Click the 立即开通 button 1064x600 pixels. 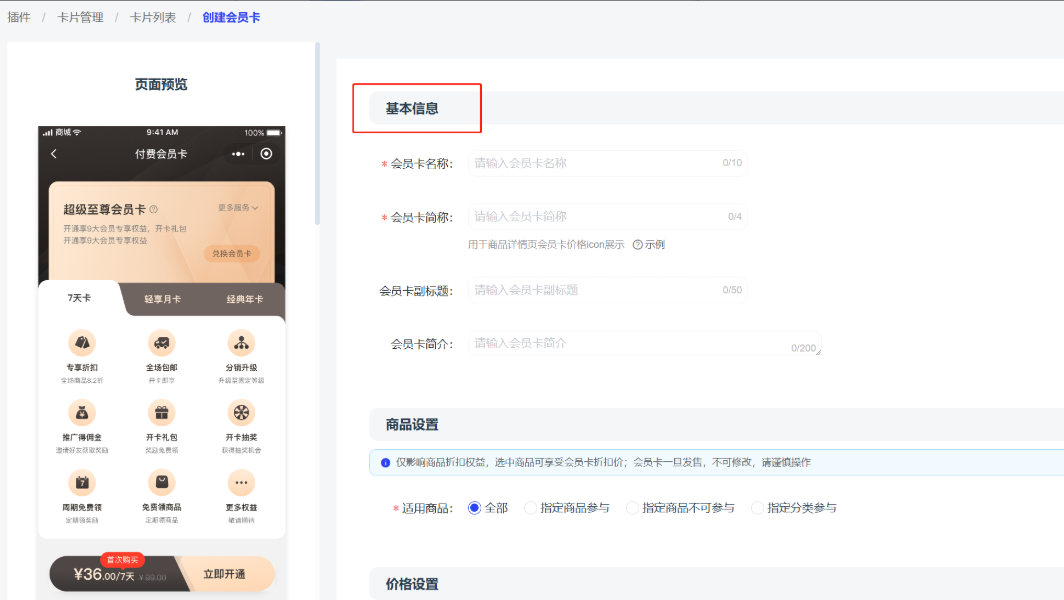click(x=224, y=574)
